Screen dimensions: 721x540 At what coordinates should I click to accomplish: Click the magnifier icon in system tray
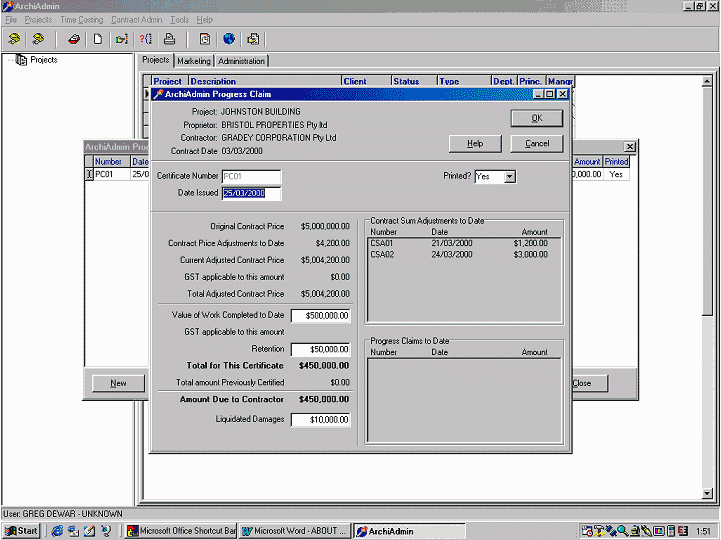click(623, 531)
